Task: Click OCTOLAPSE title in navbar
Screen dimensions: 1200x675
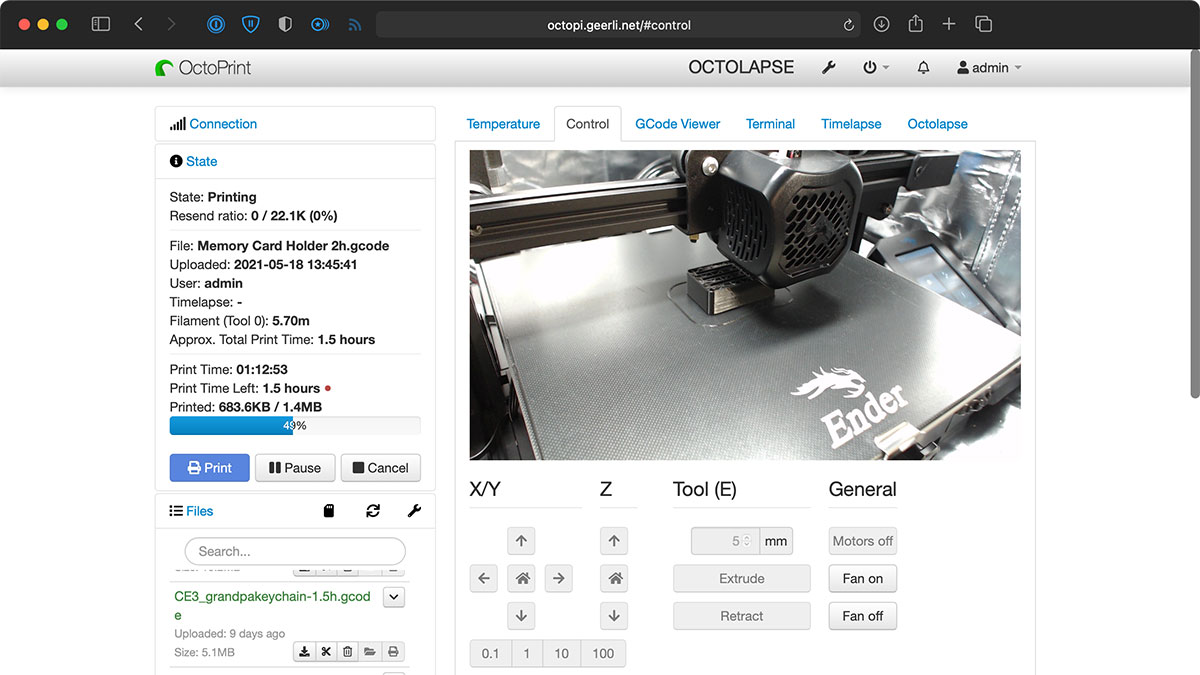Action: click(x=741, y=68)
